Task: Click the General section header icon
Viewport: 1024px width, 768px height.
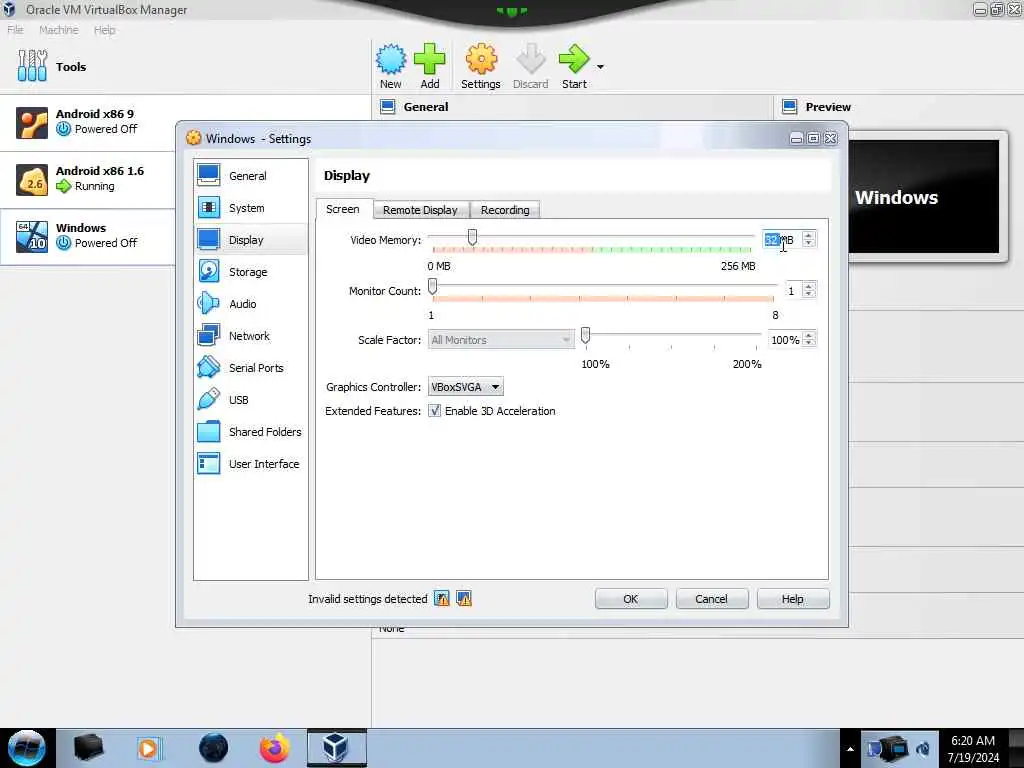Action: [x=388, y=106]
